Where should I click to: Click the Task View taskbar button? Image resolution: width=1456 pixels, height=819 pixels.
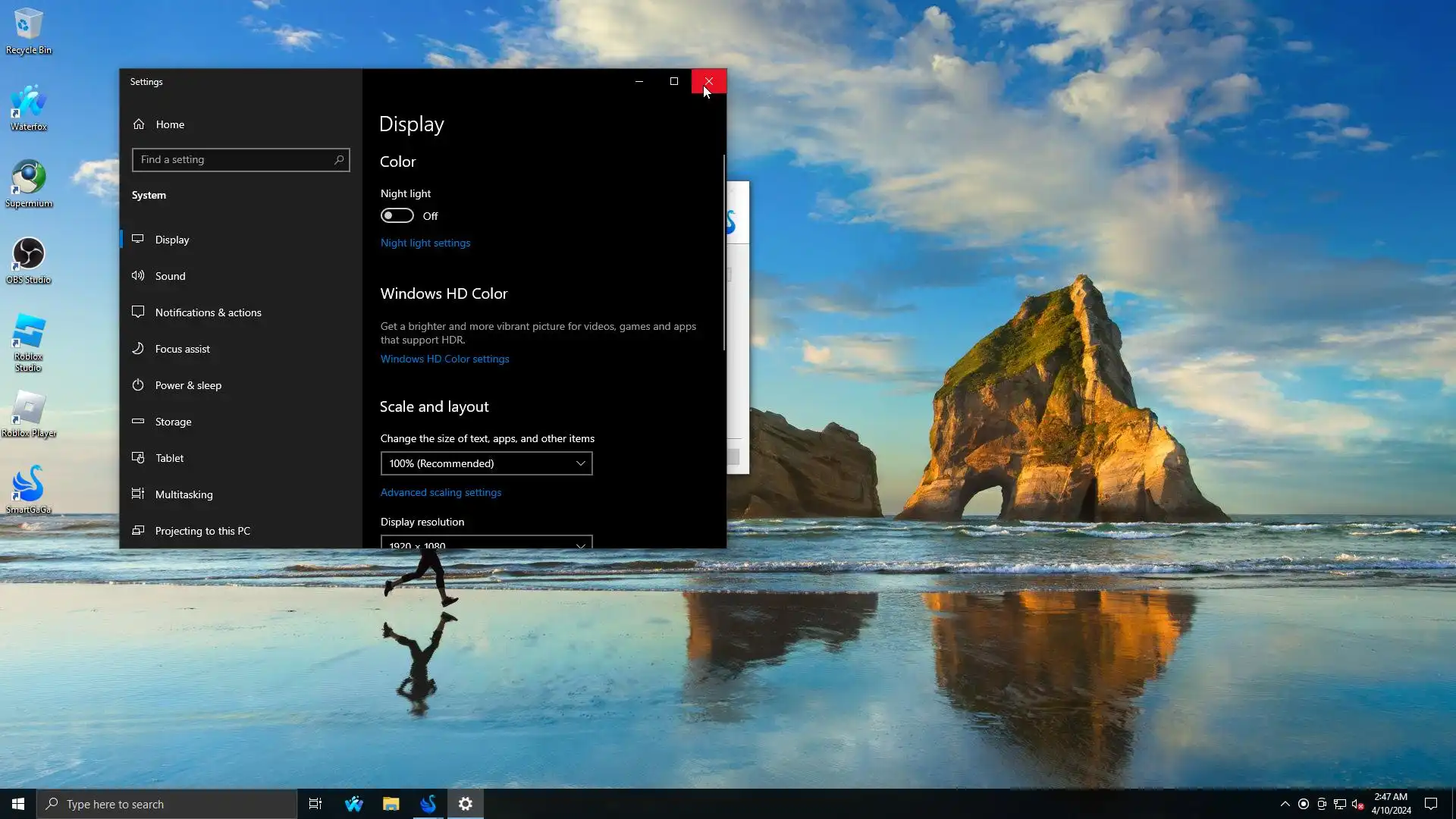click(x=315, y=804)
